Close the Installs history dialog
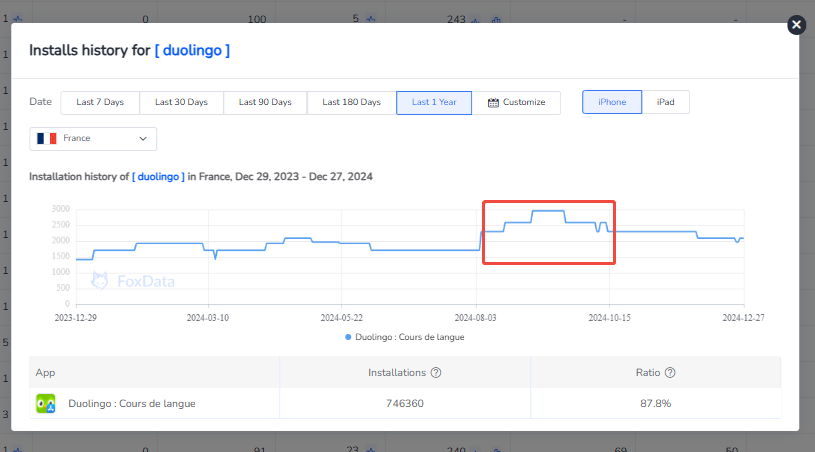815x452 pixels. [796, 24]
